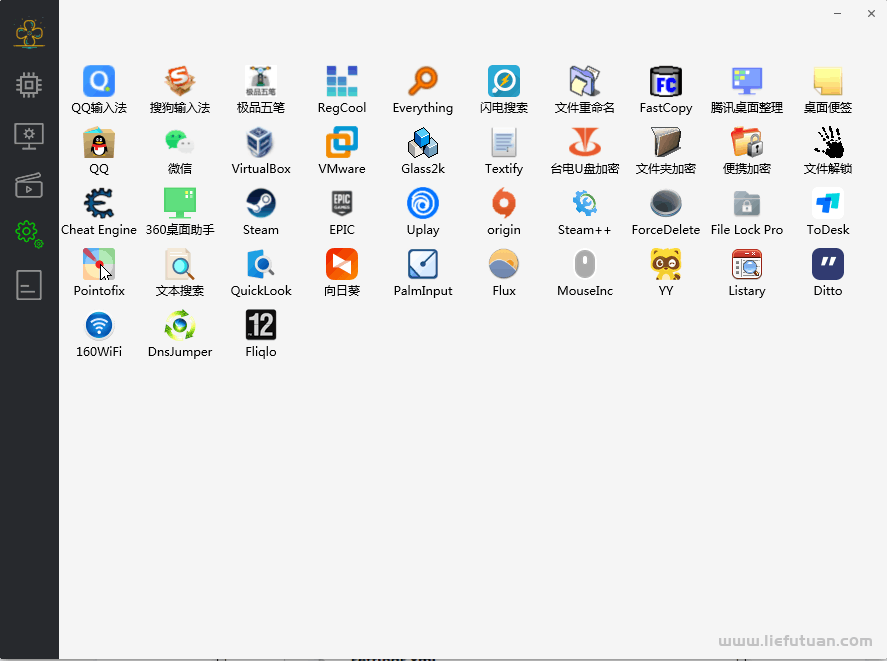The height and width of the screenshot is (661, 887).
Task: Close the toolbox window
Action: tap(871, 14)
